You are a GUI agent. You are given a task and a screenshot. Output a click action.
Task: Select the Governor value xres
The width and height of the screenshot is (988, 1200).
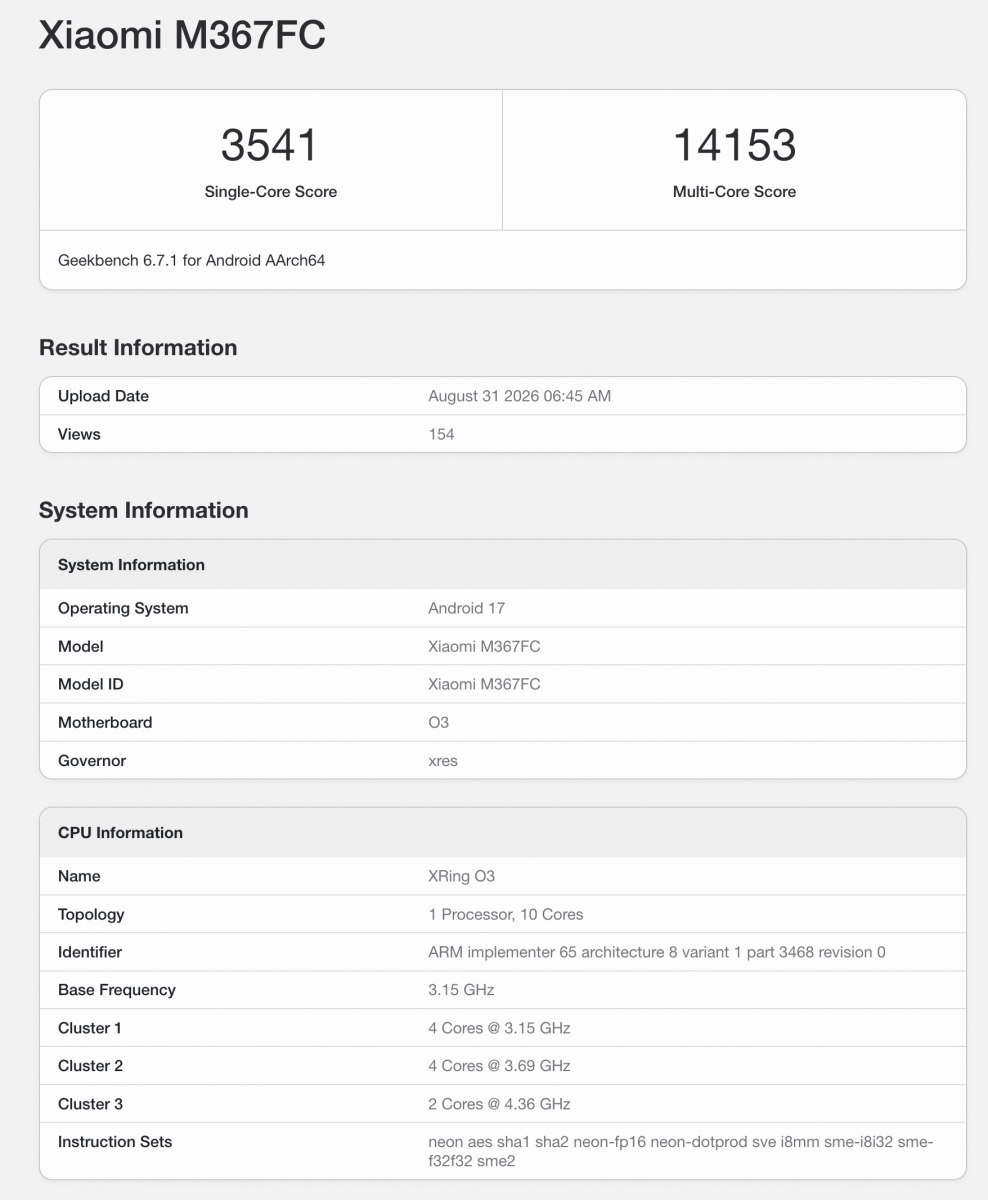443,760
